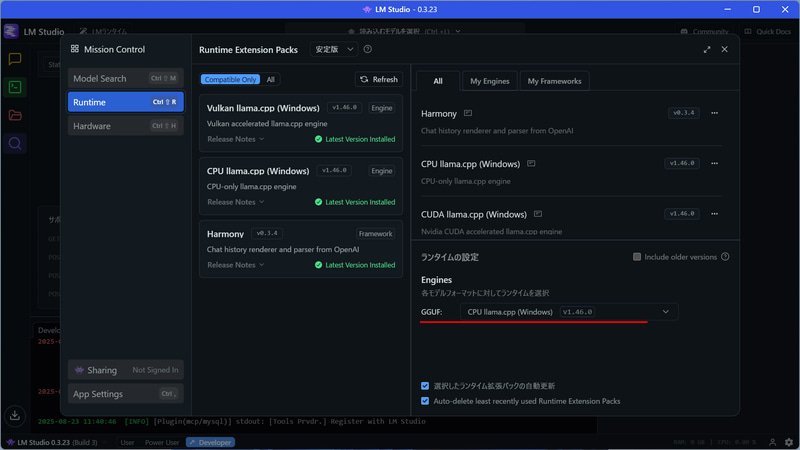Click Harmony v0.3.4 badge in right list
The image size is (800, 450).
point(684,113)
